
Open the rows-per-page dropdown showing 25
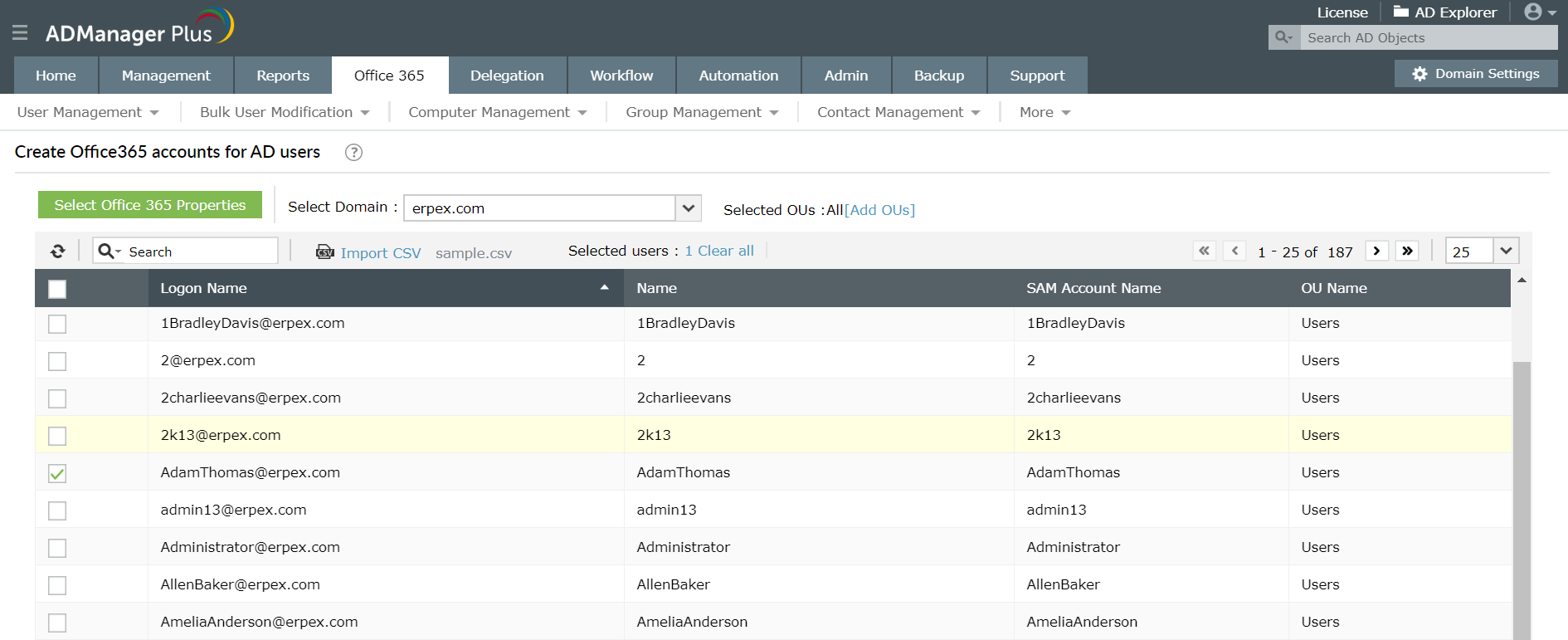point(1506,251)
